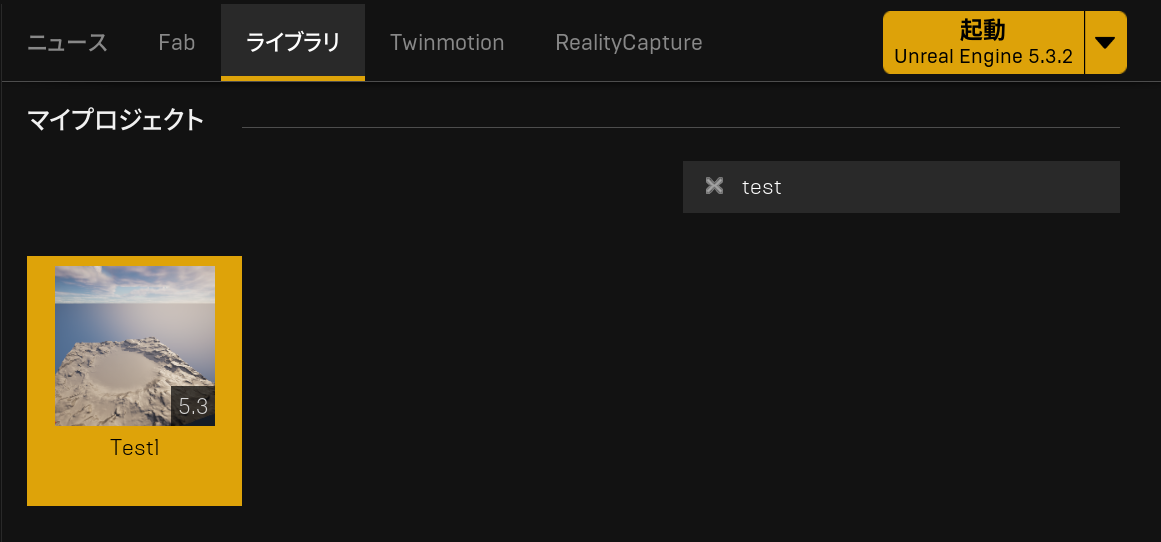This screenshot has height=542, width=1161.
Task: Open the Fab tab
Action: click(177, 43)
